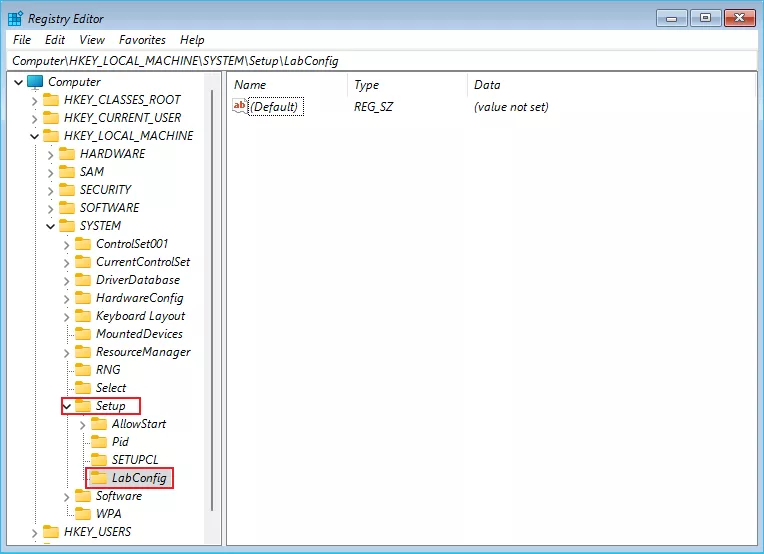Sort by the Name column header
This screenshot has width=764, height=554.
(287, 85)
